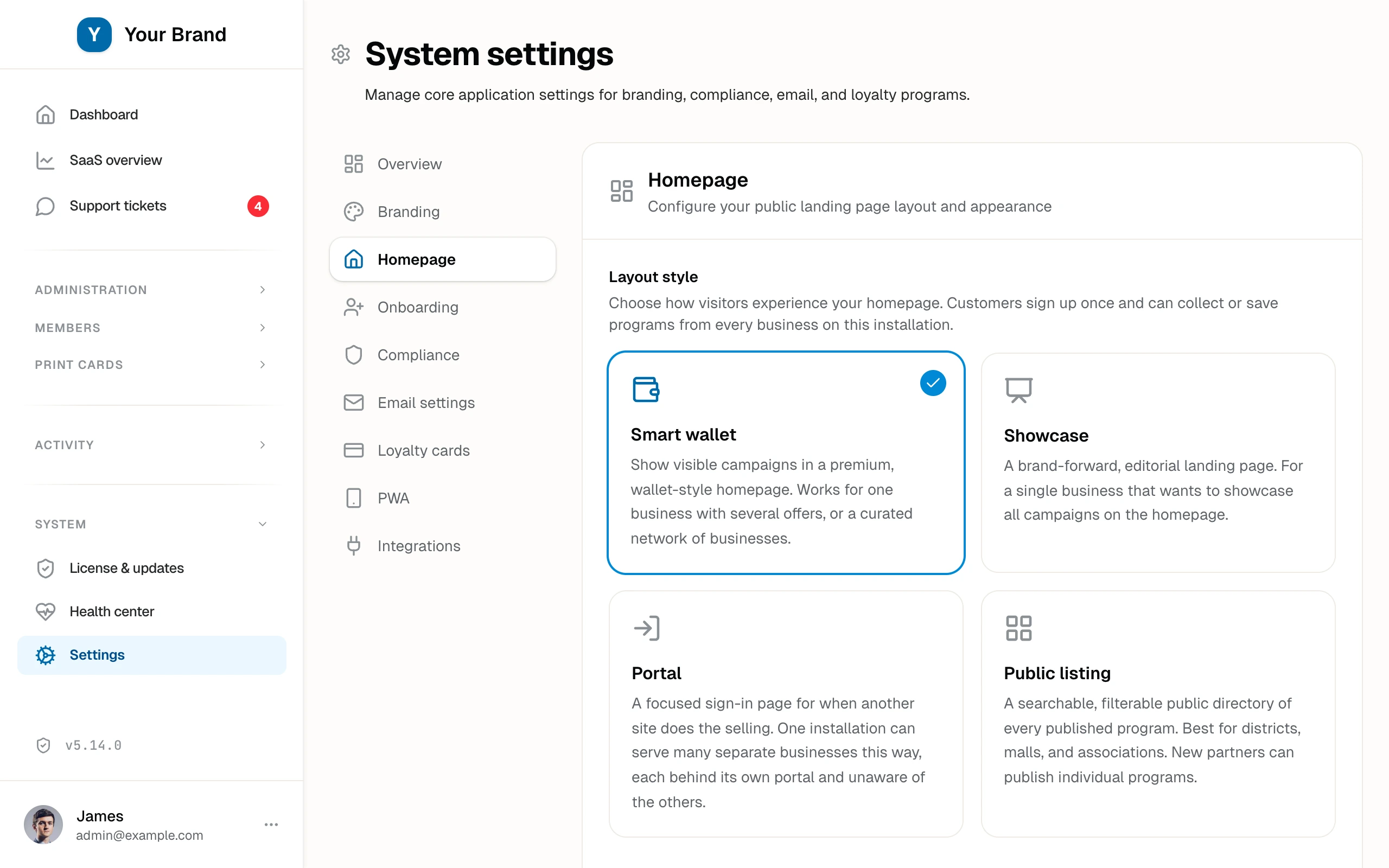Image resolution: width=1389 pixels, height=868 pixels.
Task: Click the Members section label
Action: pos(68,328)
